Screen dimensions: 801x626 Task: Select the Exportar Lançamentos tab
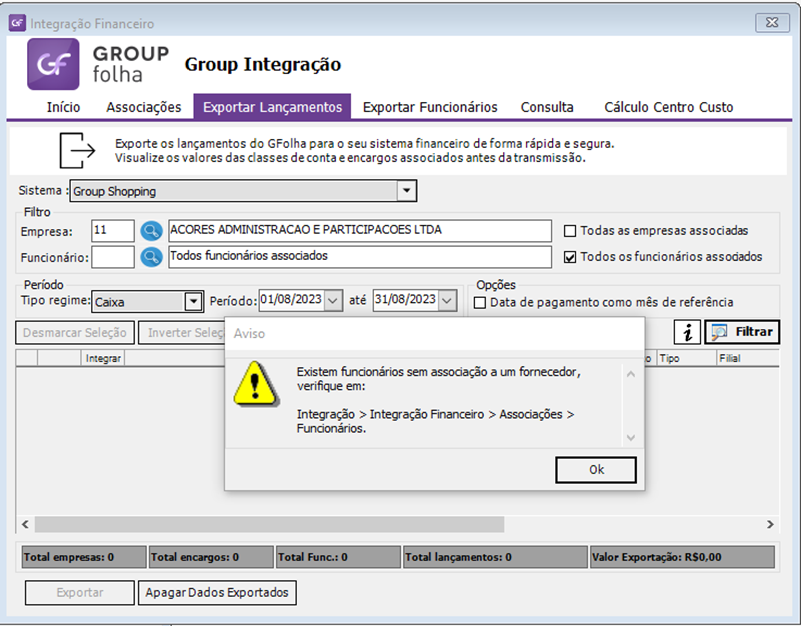(272, 107)
